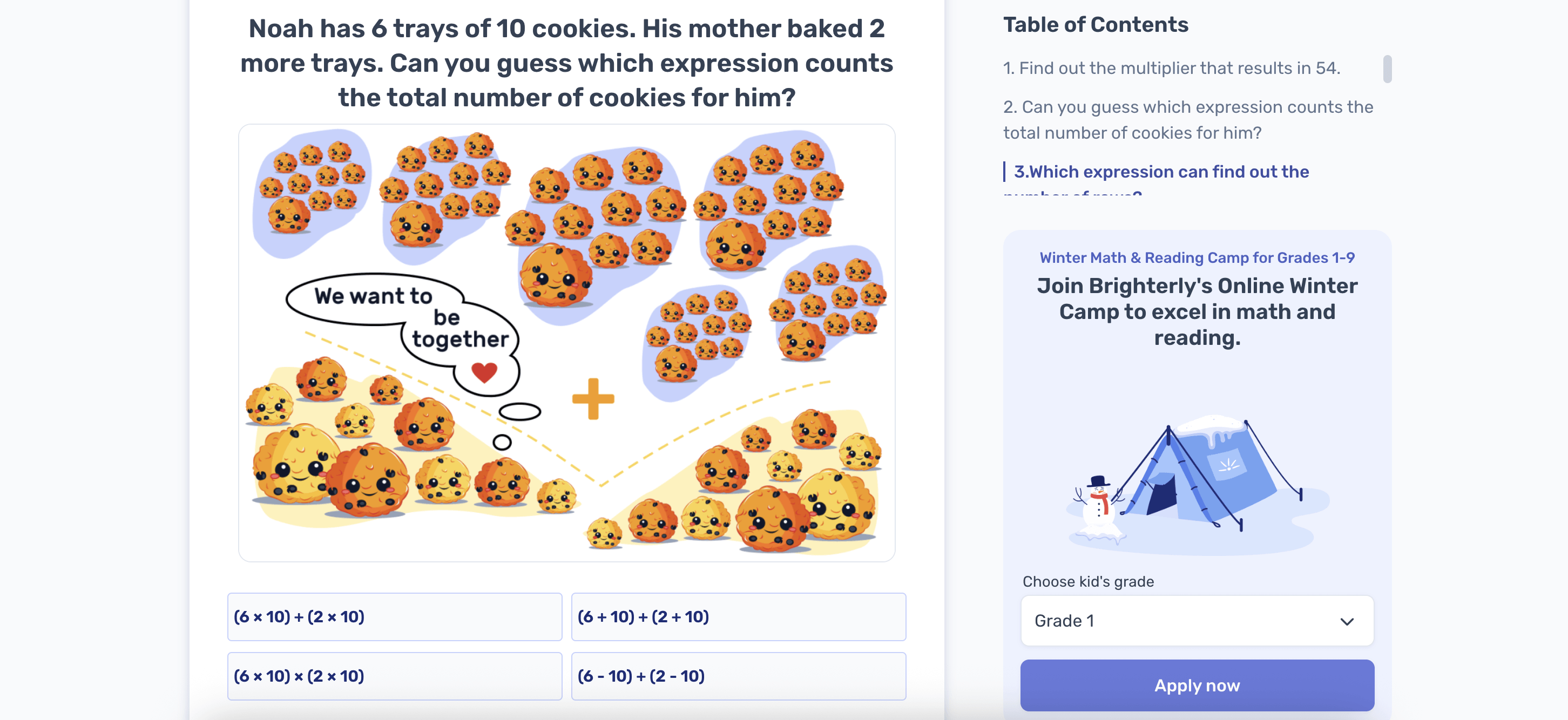Open TOC entry about counting total cookies

point(1187,119)
